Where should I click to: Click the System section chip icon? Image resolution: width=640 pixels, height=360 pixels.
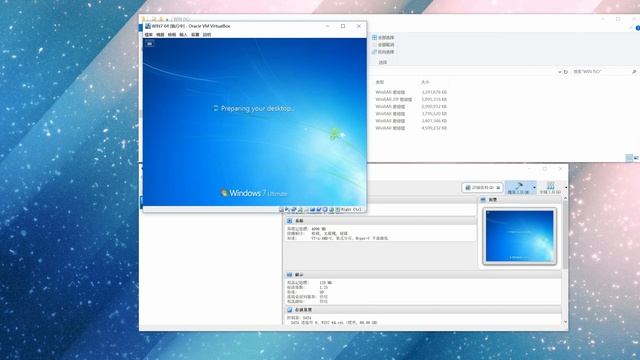(x=289, y=221)
